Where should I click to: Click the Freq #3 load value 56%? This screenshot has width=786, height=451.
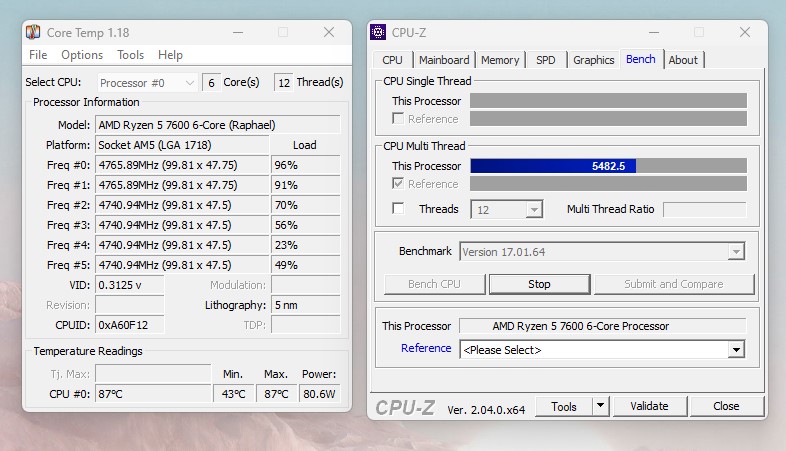pyautogui.click(x=306, y=225)
